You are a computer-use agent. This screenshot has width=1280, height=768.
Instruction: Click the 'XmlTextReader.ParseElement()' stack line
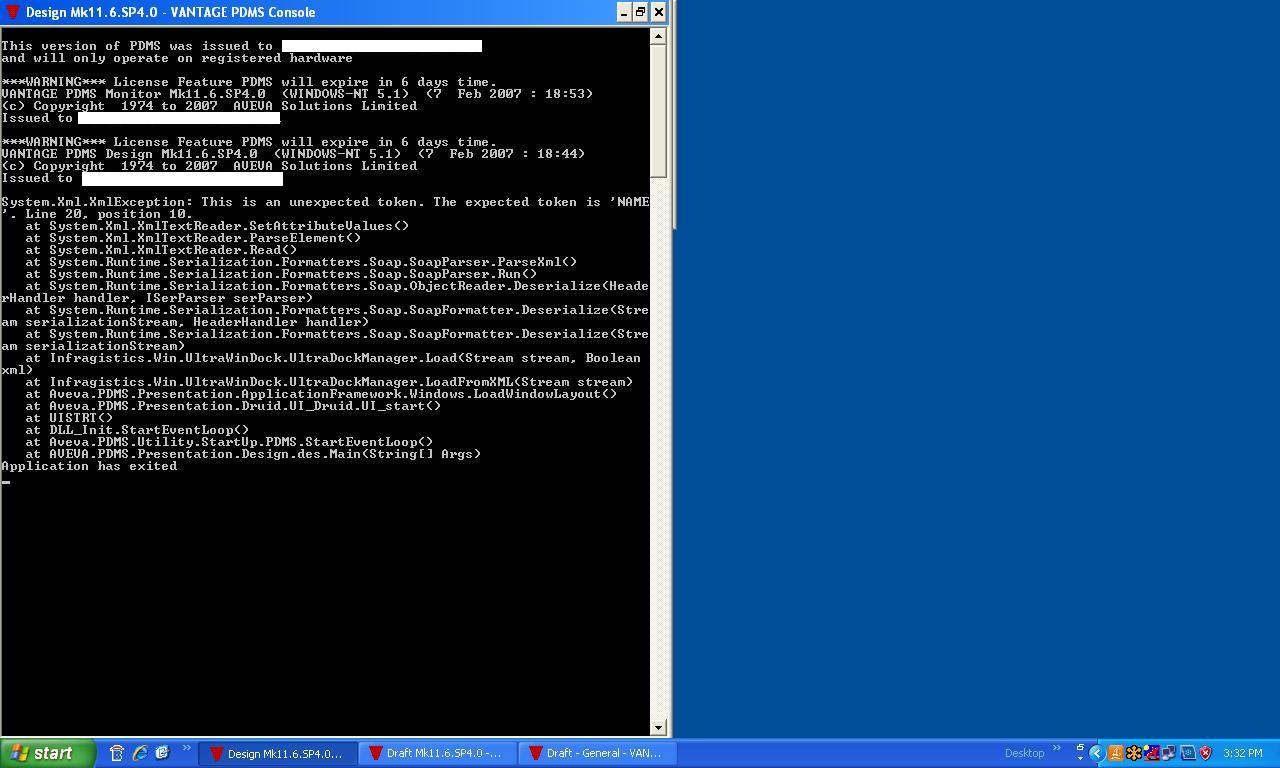click(x=193, y=238)
